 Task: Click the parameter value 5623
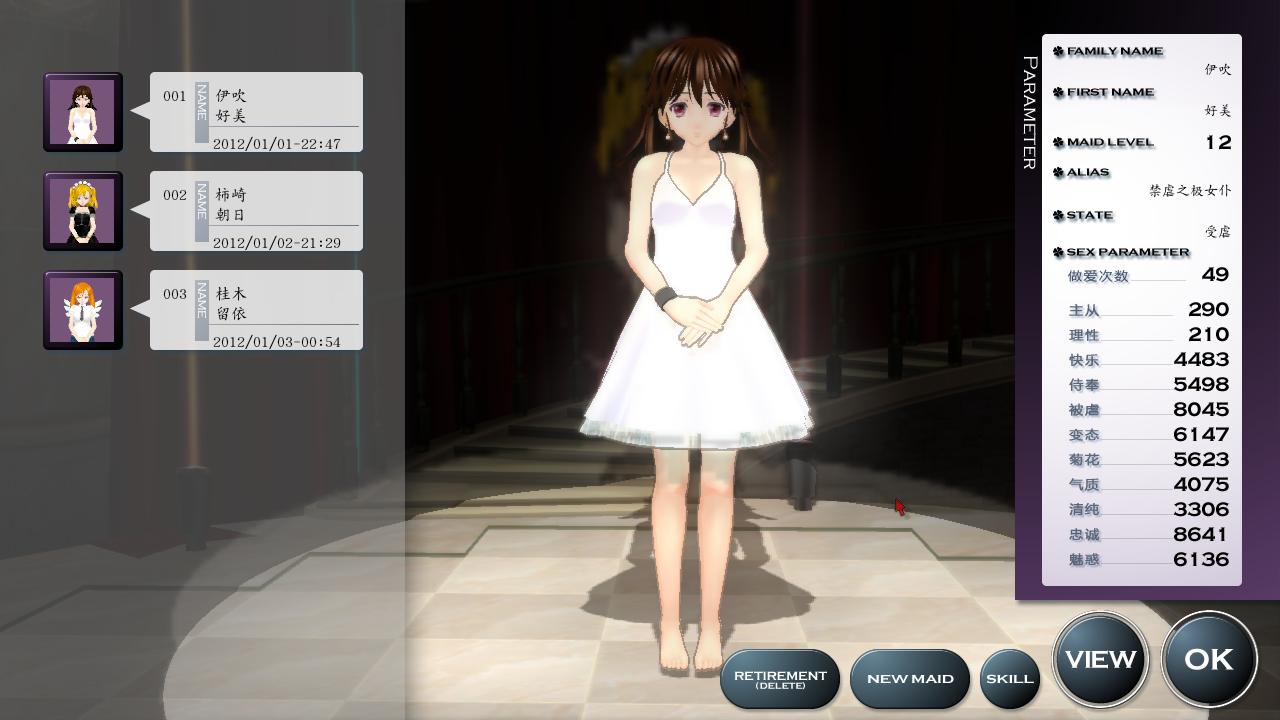click(1202, 459)
